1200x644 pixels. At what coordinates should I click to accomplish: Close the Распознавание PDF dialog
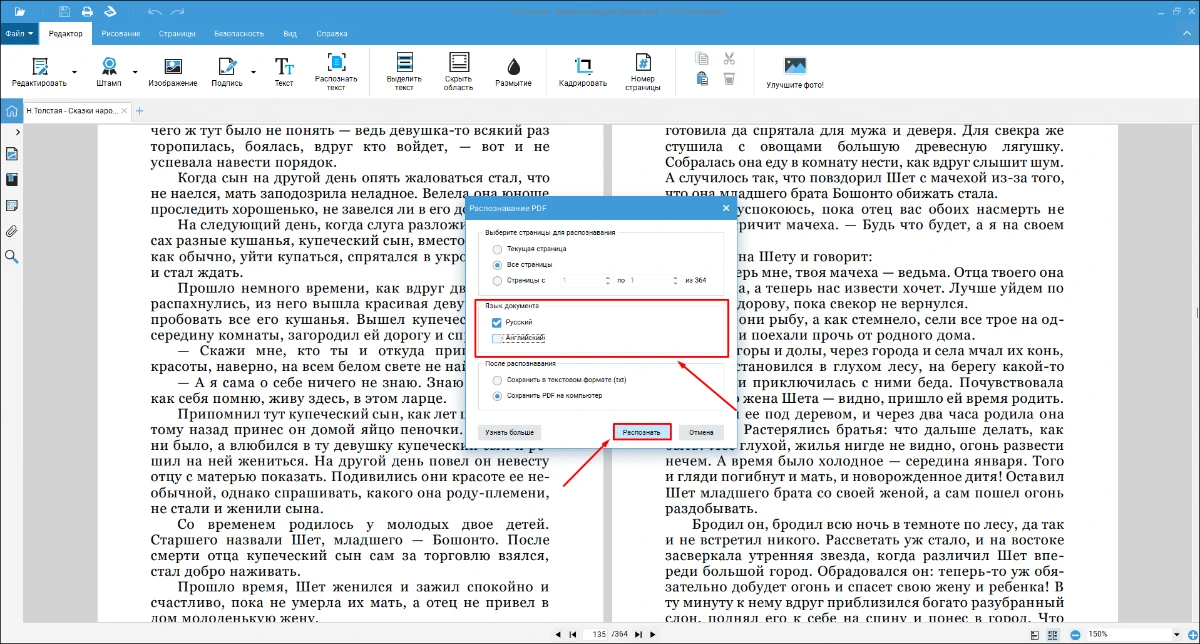click(x=726, y=208)
